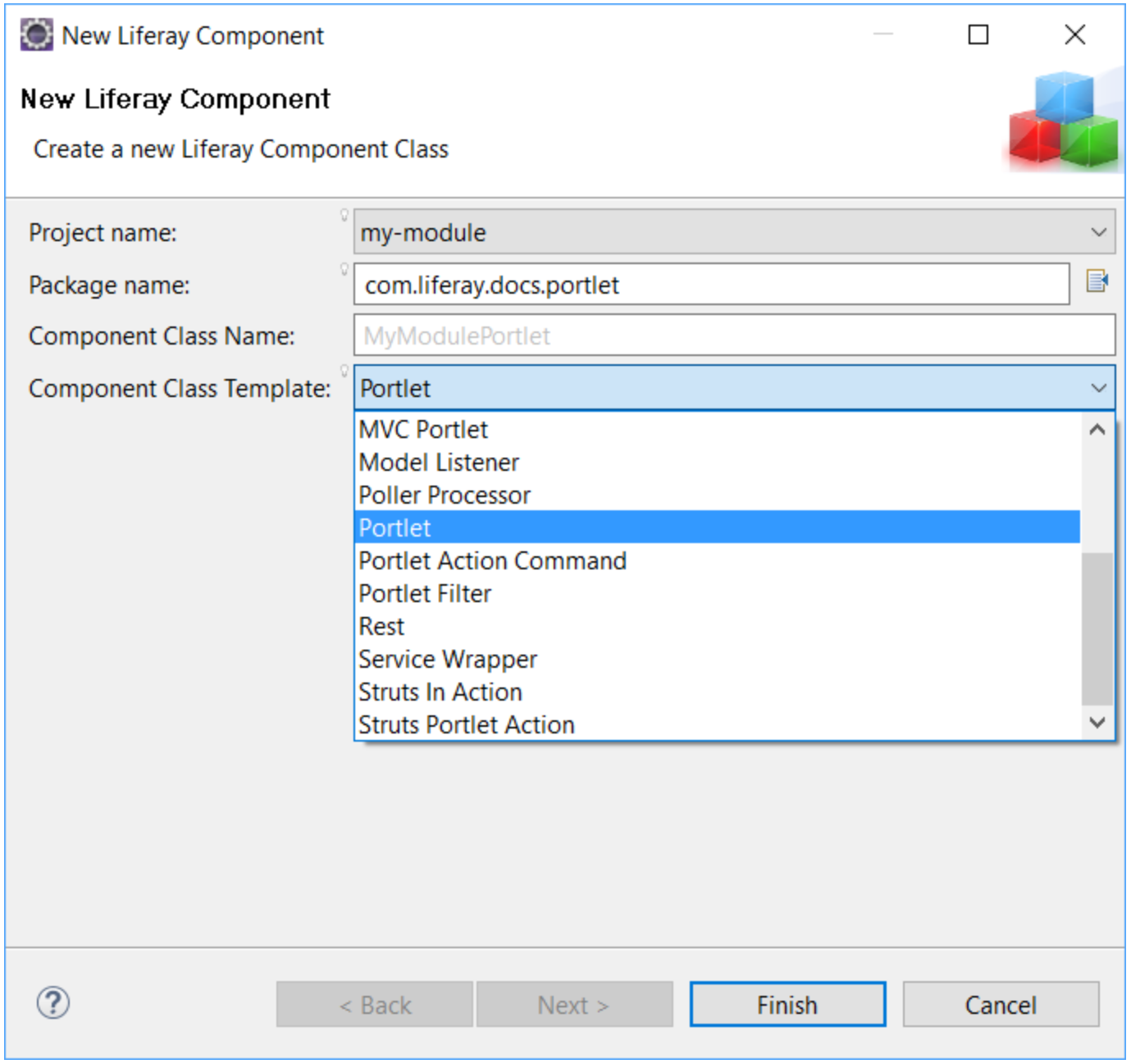The image size is (1131, 1064).
Task: Select Model Listener template
Action: click(x=718, y=462)
